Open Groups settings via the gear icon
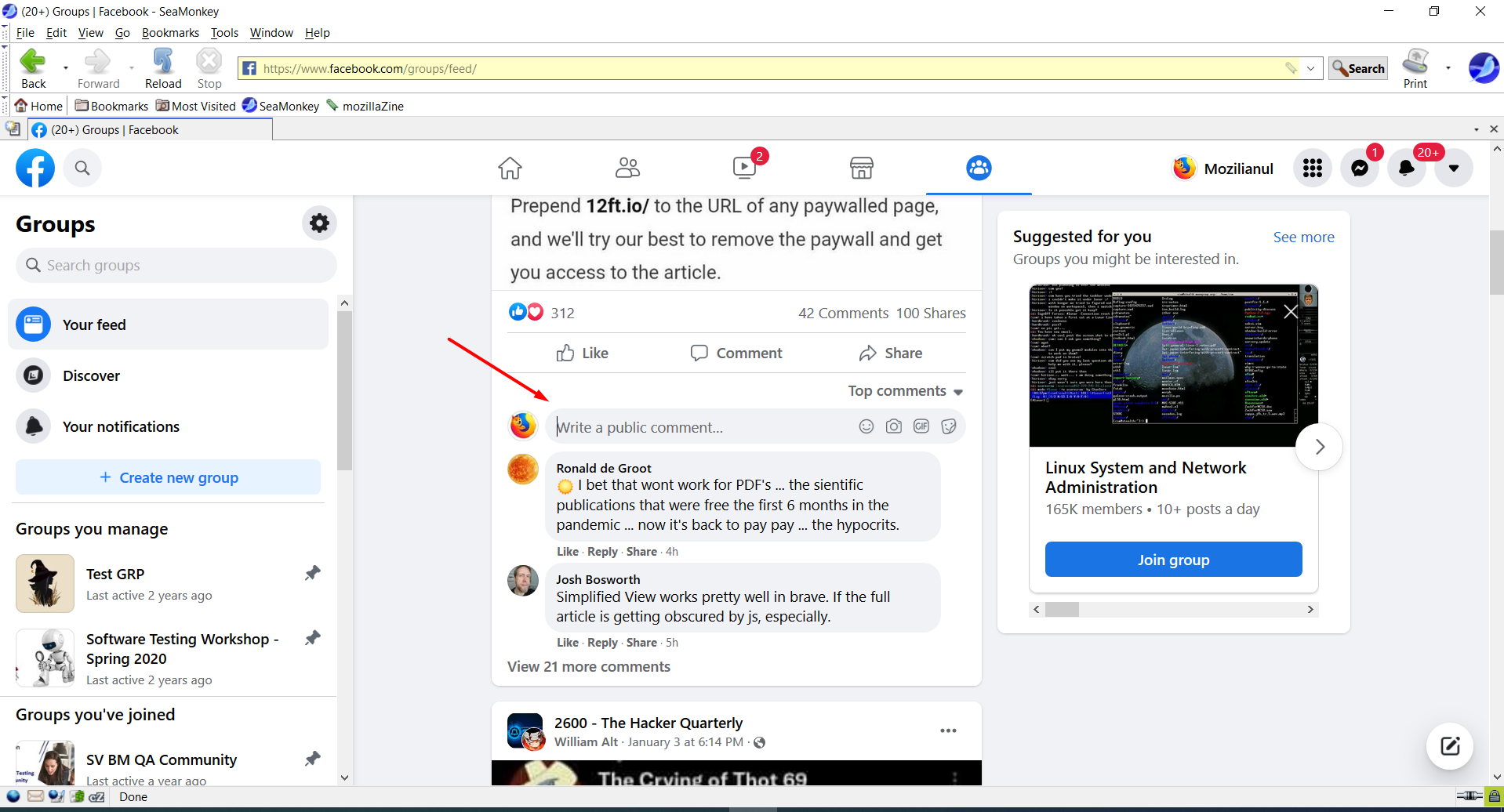Image resolution: width=1504 pixels, height=812 pixels. [319, 223]
